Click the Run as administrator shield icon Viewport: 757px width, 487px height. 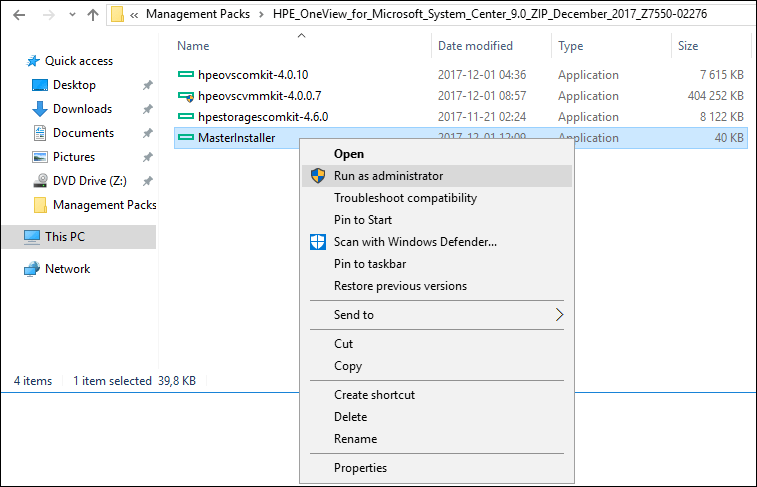click(318, 176)
